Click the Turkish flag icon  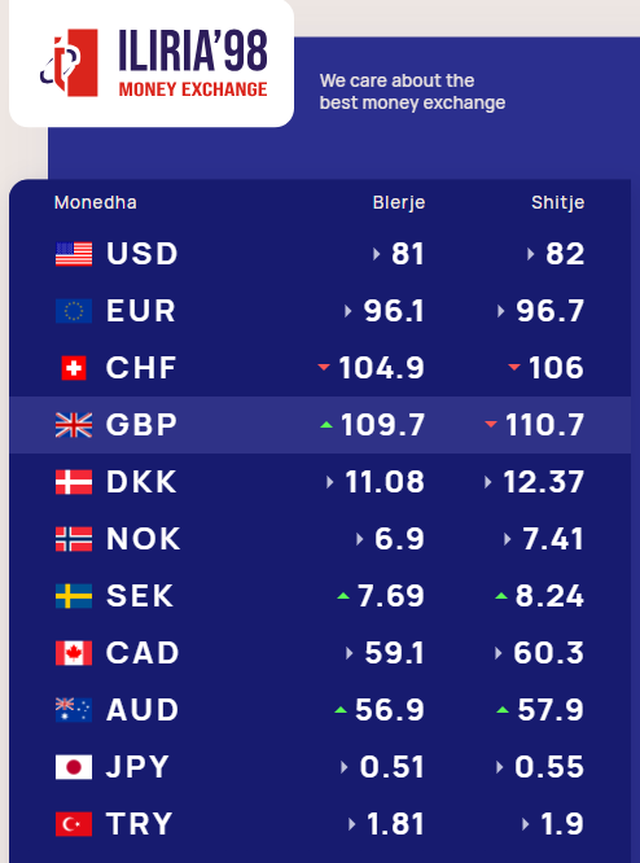click(73, 824)
